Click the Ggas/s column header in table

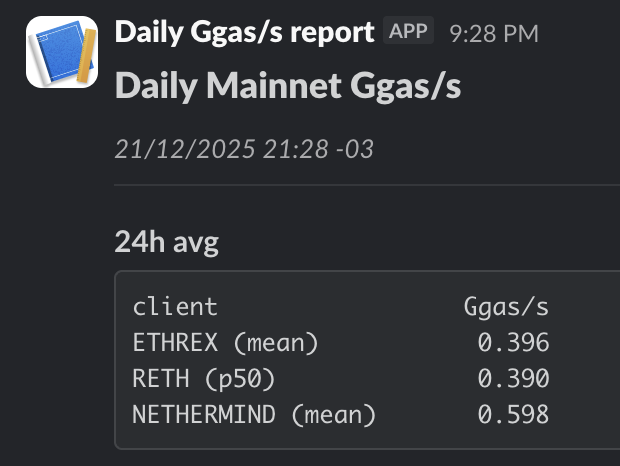[x=506, y=306]
